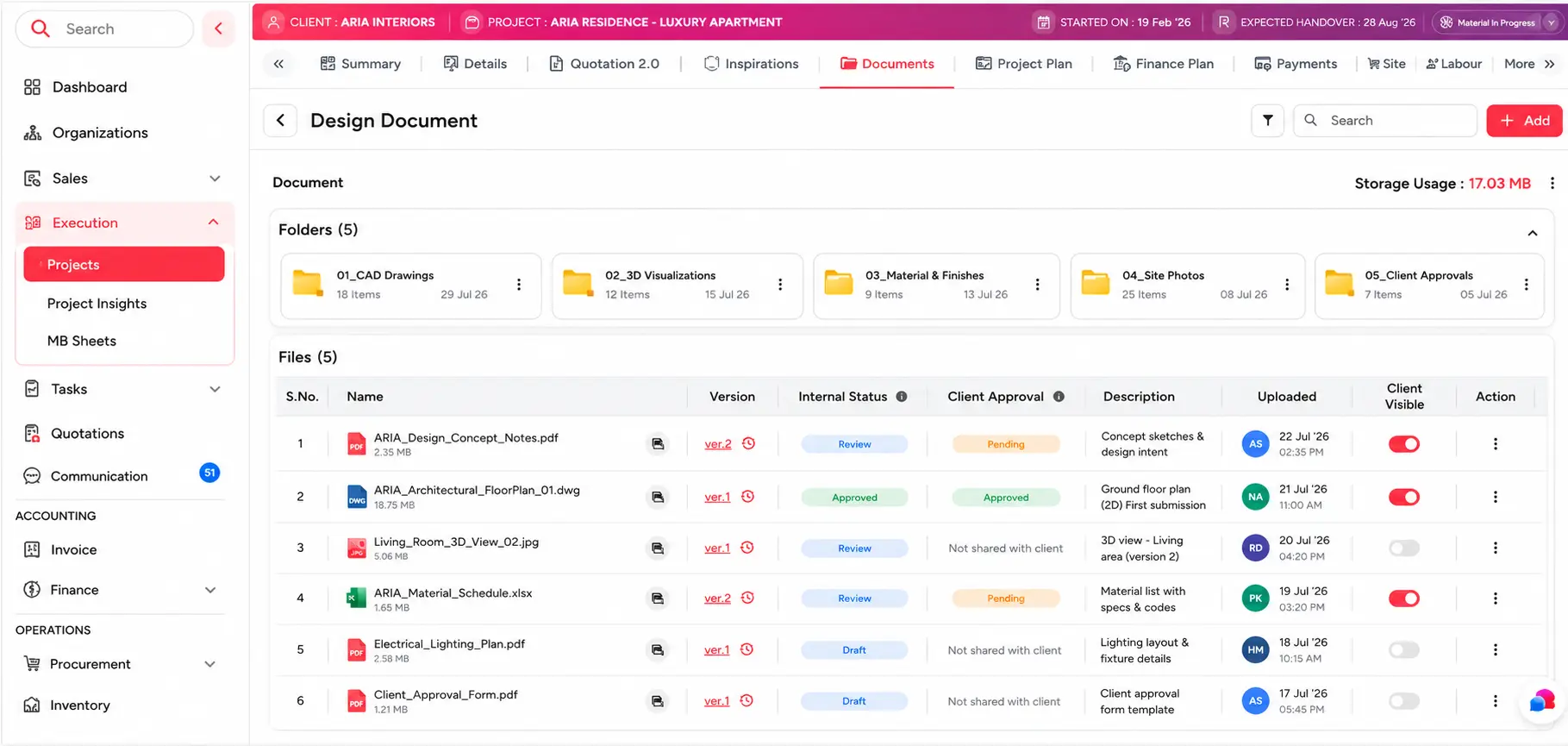The image size is (1568, 746).
Task: Click the document search field
Action: point(1385,121)
